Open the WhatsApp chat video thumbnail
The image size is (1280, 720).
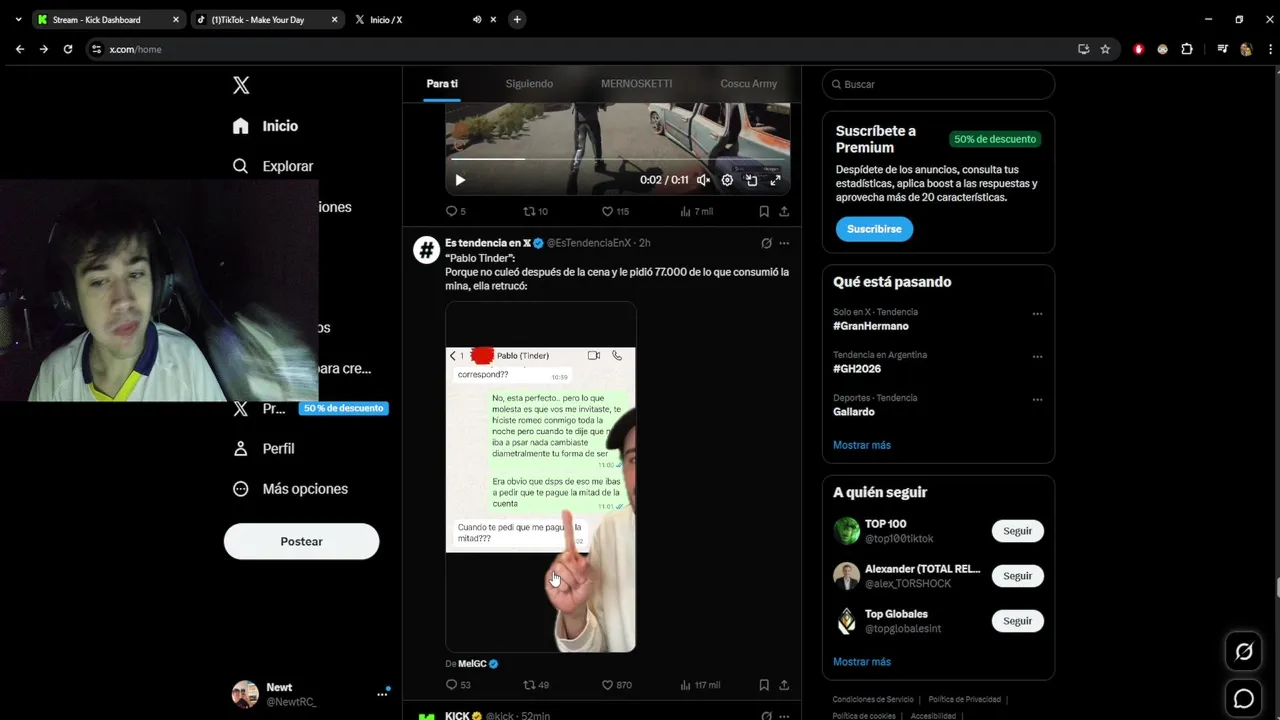pos(541,477)
